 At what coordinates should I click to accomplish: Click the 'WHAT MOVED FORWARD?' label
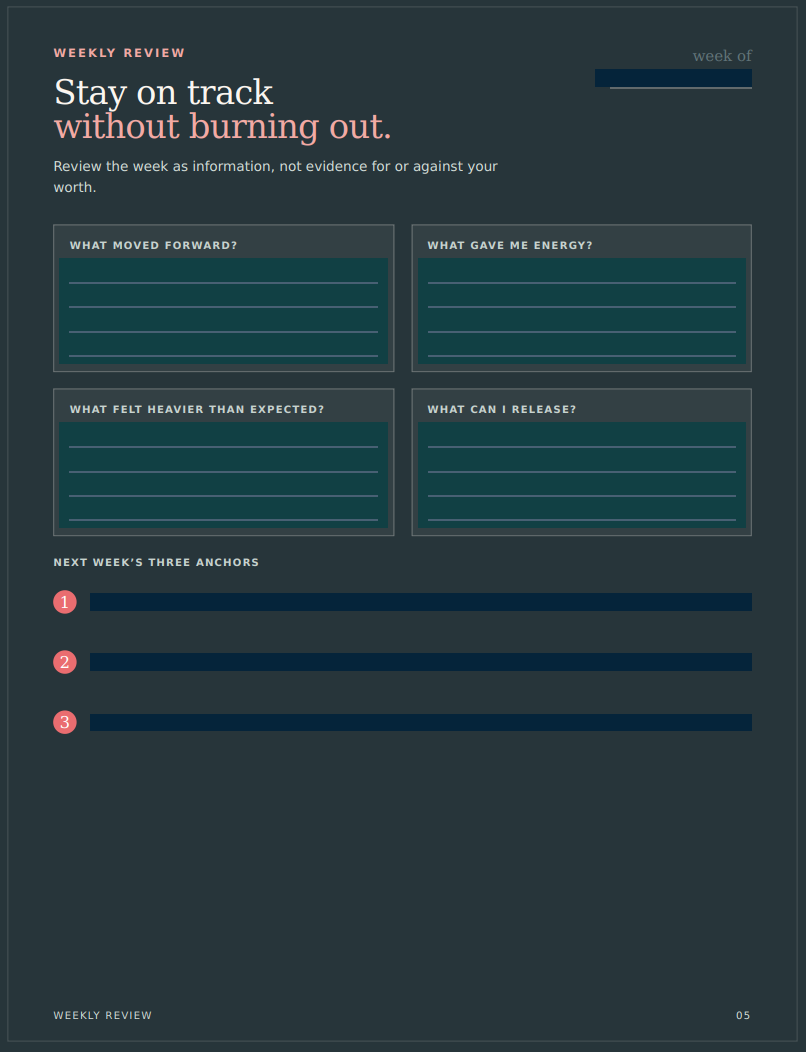tap(154, 246)
